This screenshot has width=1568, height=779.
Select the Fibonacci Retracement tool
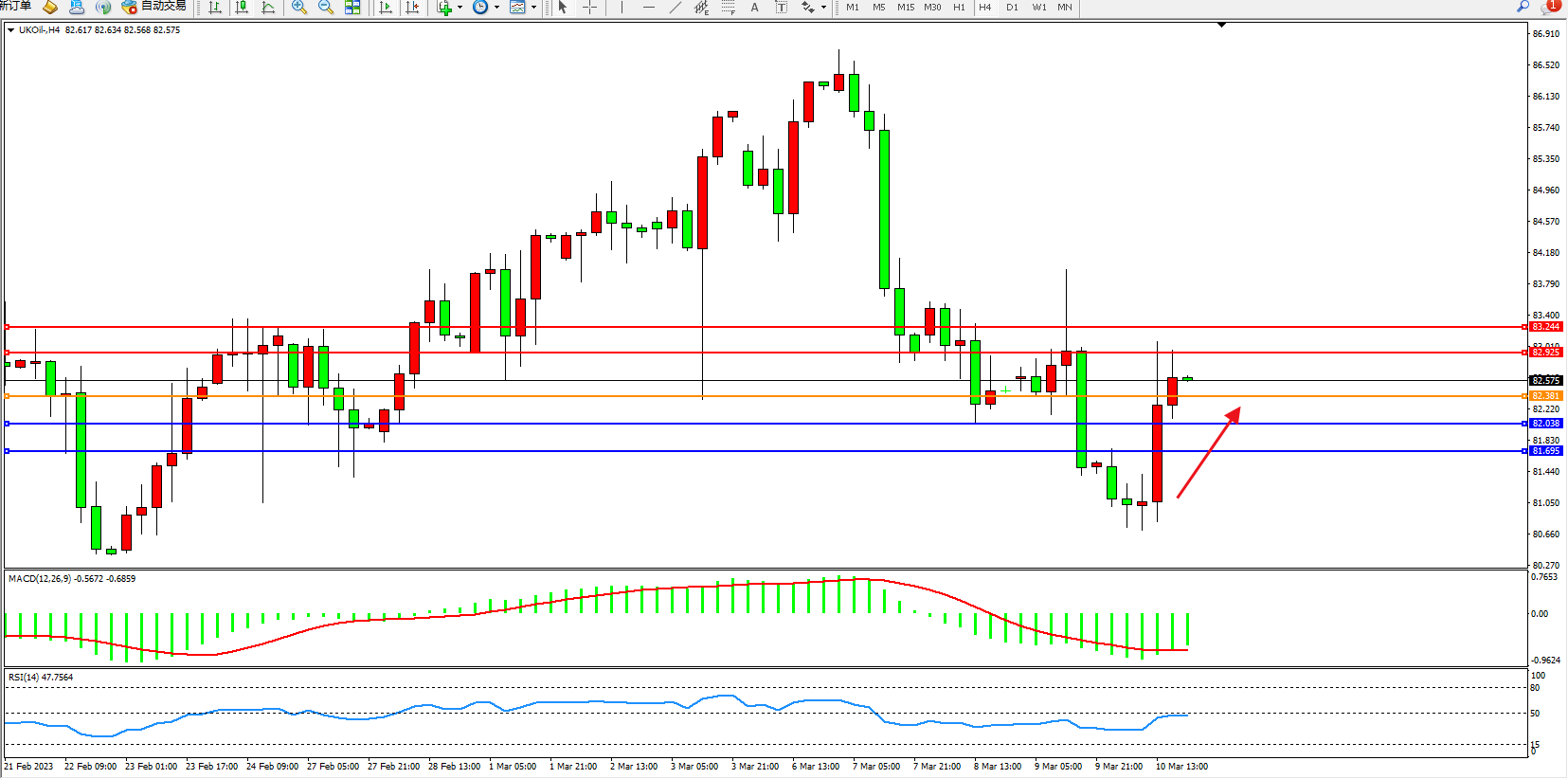tap(728, 8)
